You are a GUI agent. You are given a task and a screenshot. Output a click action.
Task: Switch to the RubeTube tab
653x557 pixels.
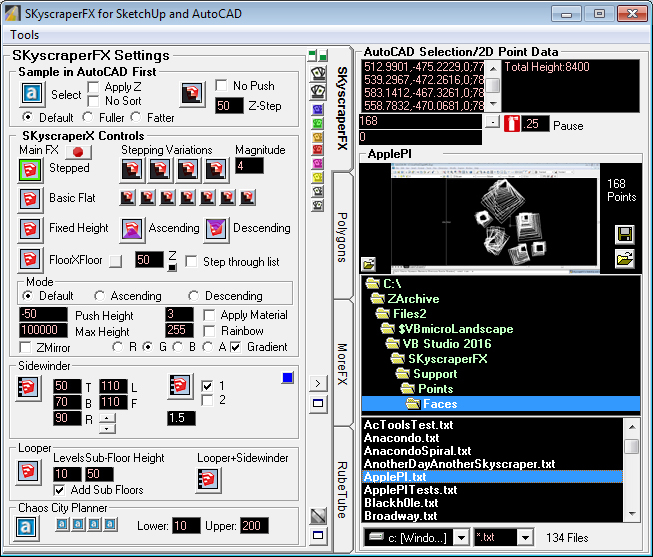pos(342,490)
